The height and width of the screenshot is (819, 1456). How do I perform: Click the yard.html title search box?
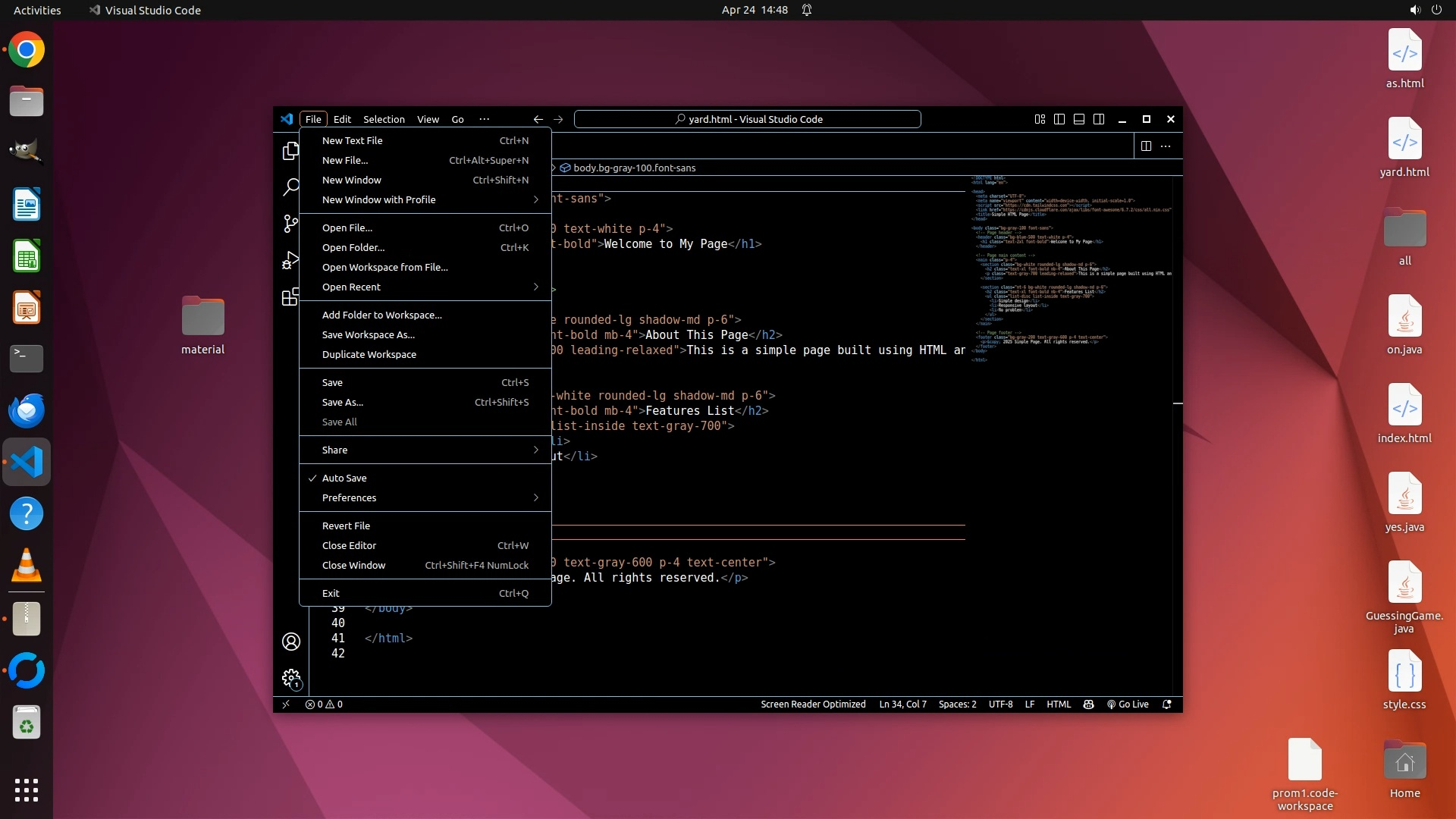click(x=747, y=119)
